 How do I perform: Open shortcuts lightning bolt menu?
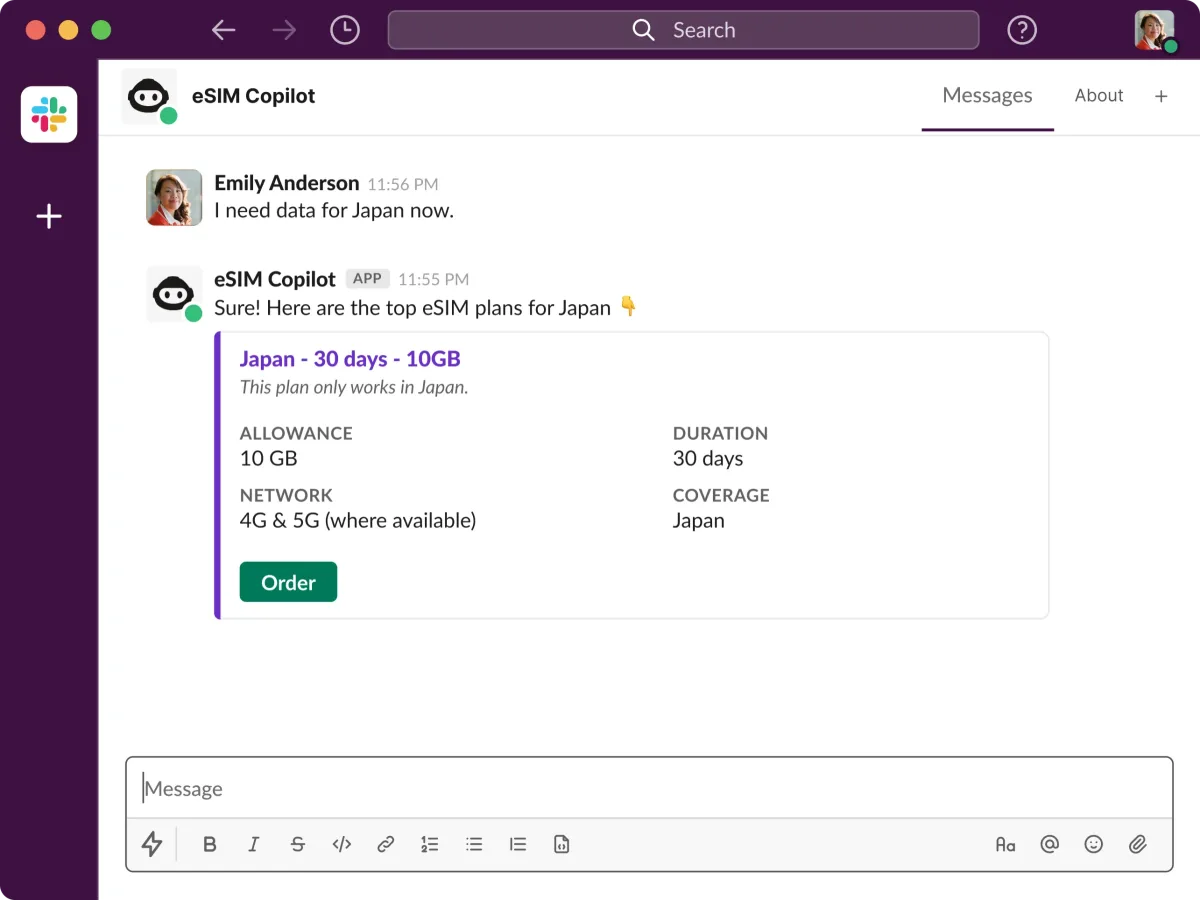pos(152,844)
